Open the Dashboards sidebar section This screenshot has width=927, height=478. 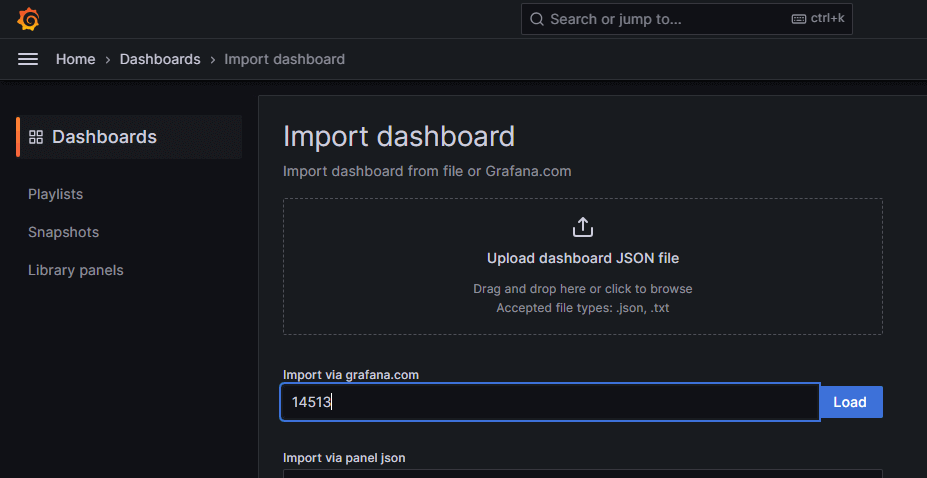click(104, 137)
